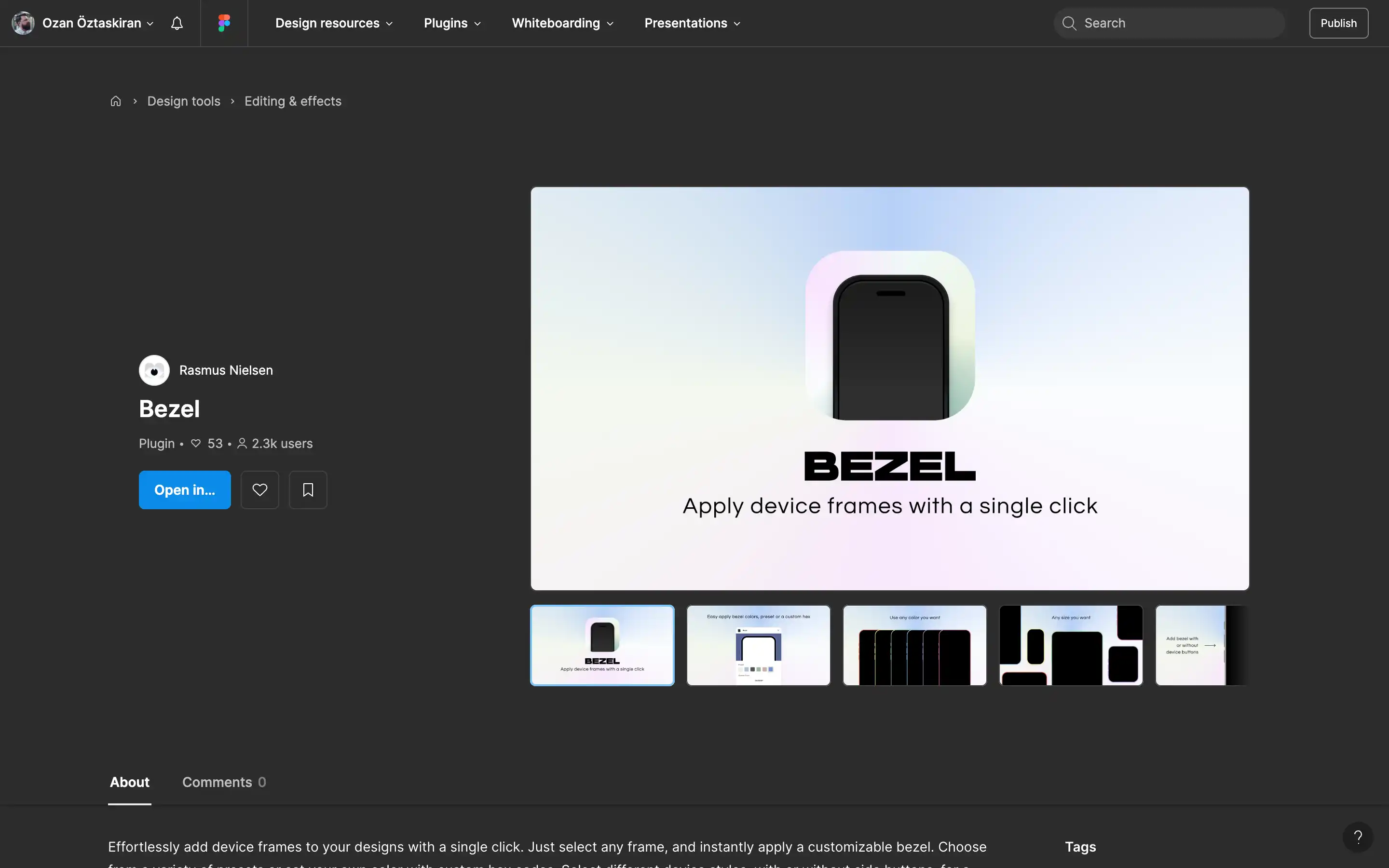Click the Open in... button
The image size is (1389, 868).
click(x=185, y=489)
